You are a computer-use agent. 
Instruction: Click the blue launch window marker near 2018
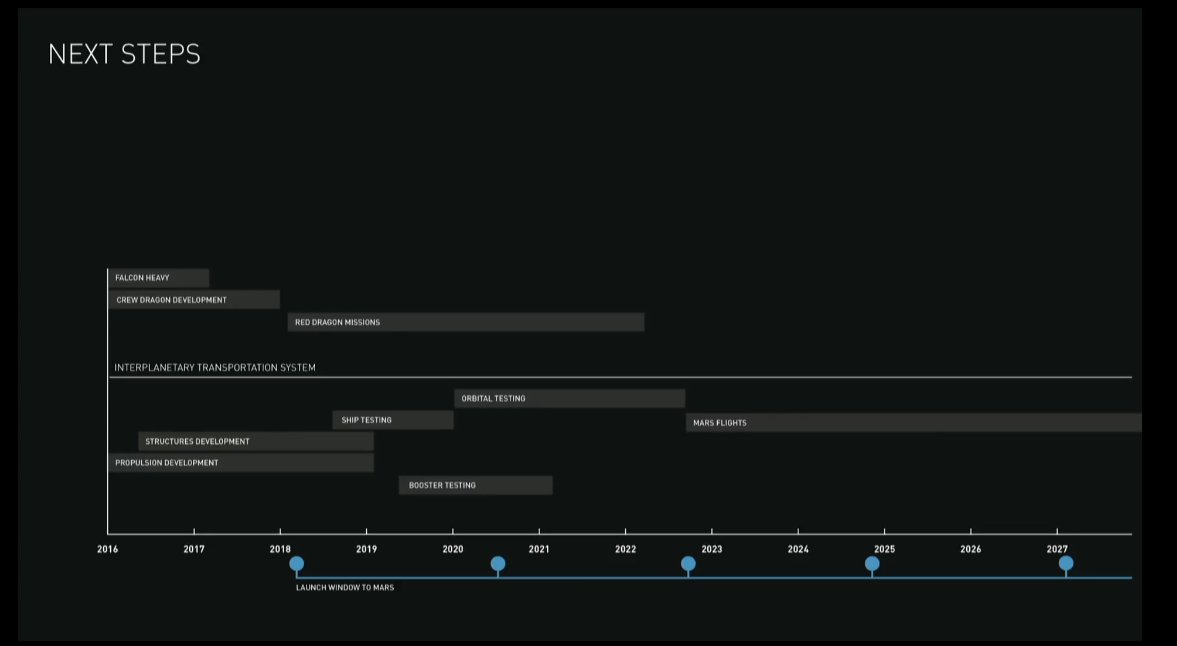coord(297,564)
